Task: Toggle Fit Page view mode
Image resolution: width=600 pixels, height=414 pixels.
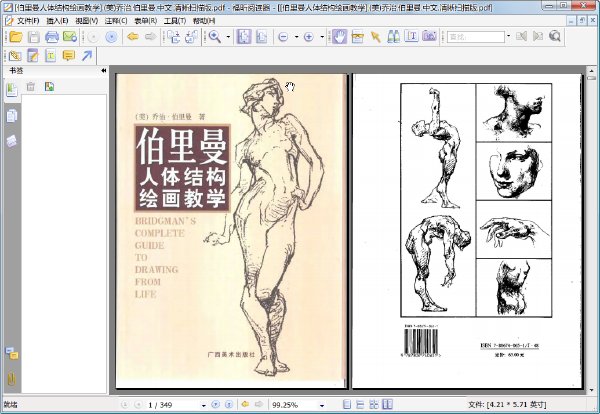Action: click(244, 37)
